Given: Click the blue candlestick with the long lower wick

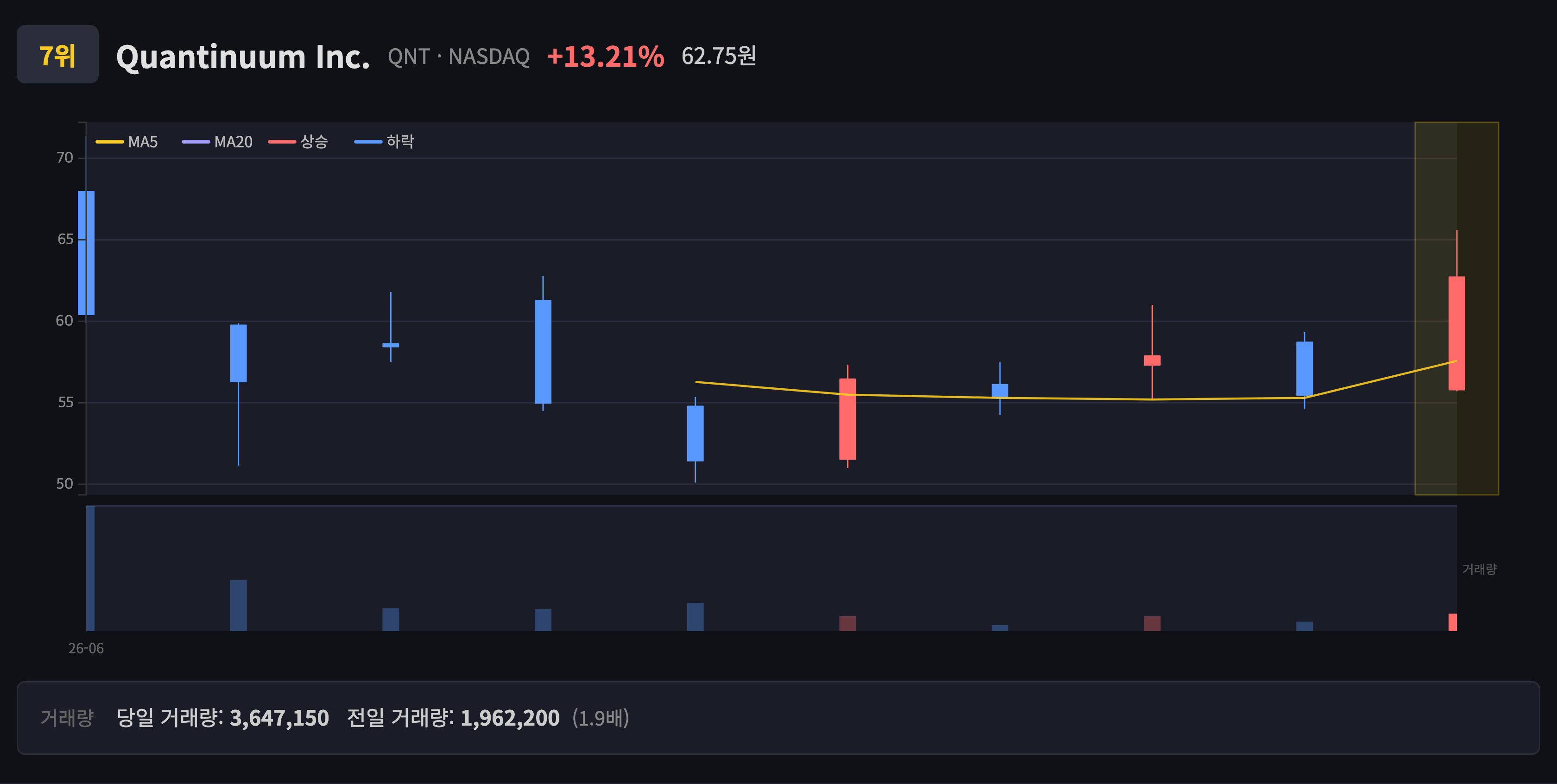Looking at the screenshot, I should [238, 354].
